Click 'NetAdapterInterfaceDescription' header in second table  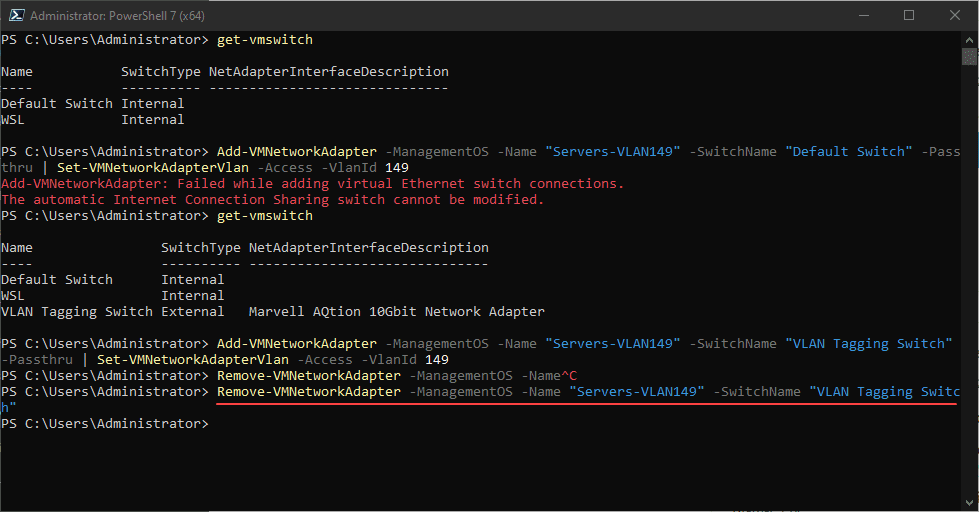click(368, 248)
